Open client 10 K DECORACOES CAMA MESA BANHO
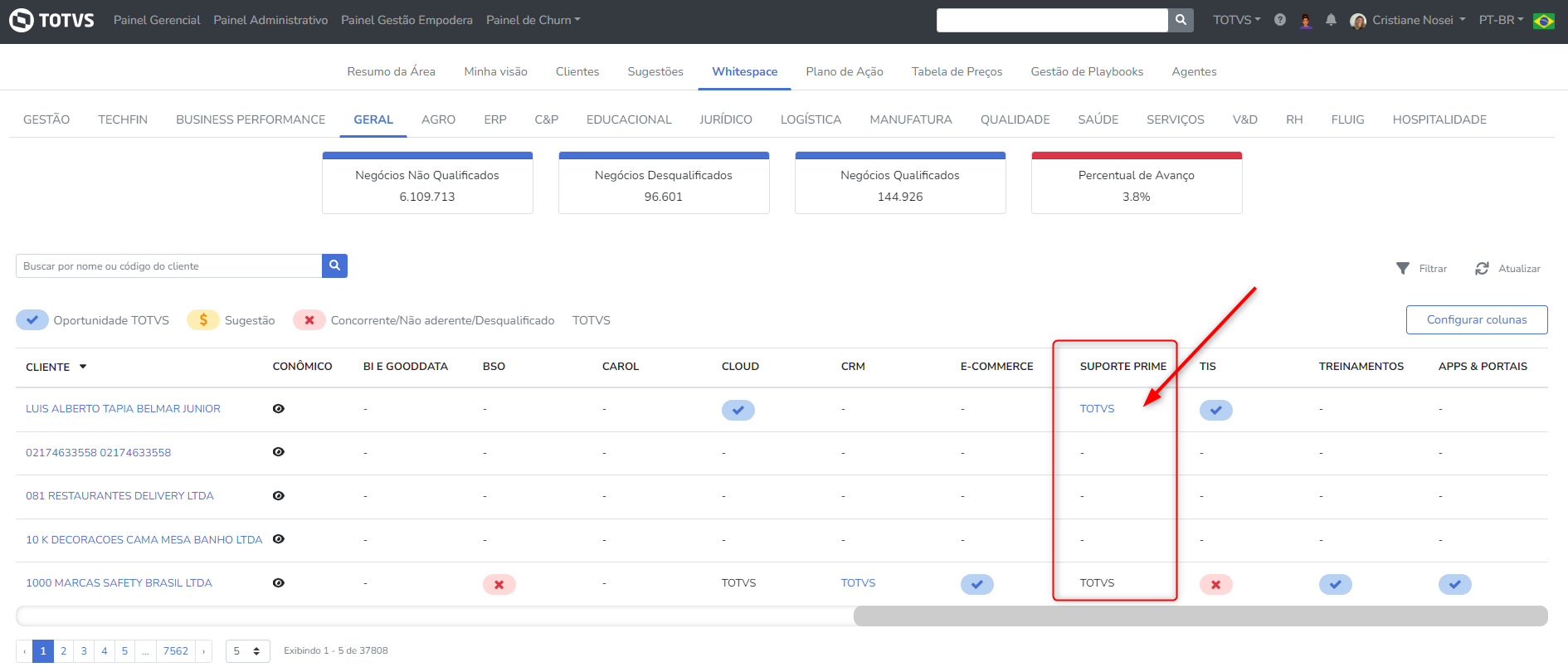Image resolution: width=1568 pixels, height=672 pixels. click(x=144, y=540)
